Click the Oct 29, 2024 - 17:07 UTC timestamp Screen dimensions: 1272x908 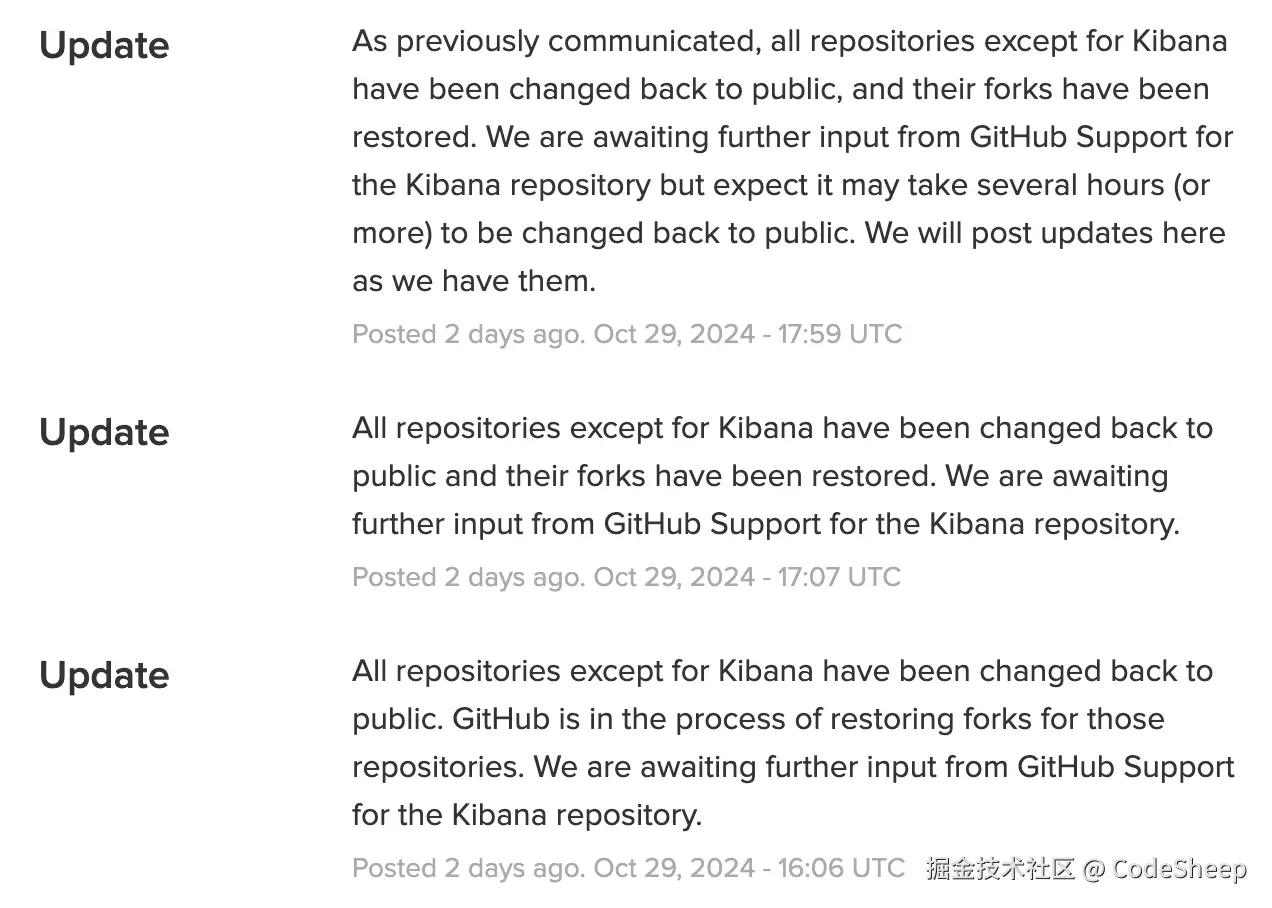pos(747,577)
